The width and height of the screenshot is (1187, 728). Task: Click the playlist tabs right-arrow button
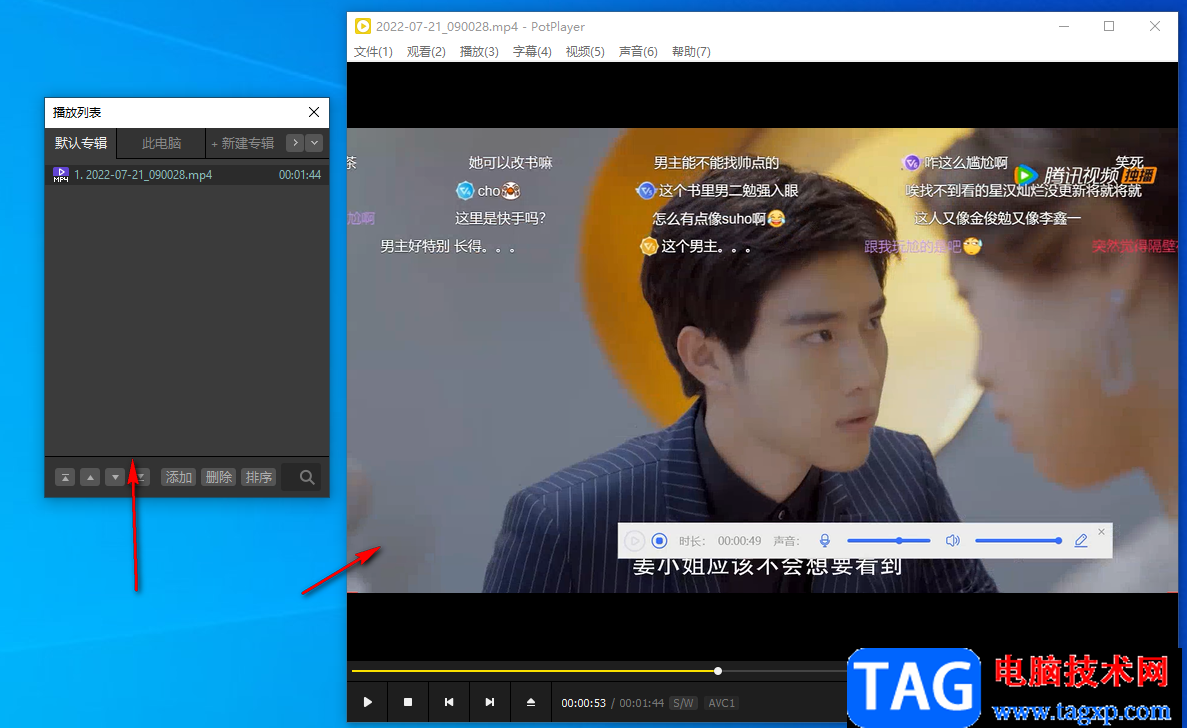295,142
